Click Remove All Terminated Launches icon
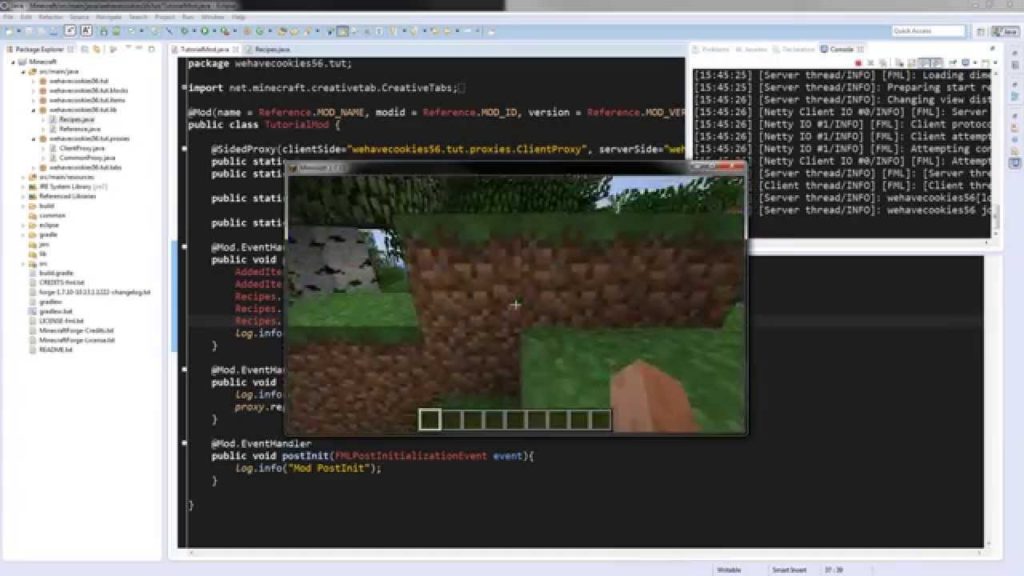The width and height of the screenshot is (1024, 576). [x=883, y=63]
